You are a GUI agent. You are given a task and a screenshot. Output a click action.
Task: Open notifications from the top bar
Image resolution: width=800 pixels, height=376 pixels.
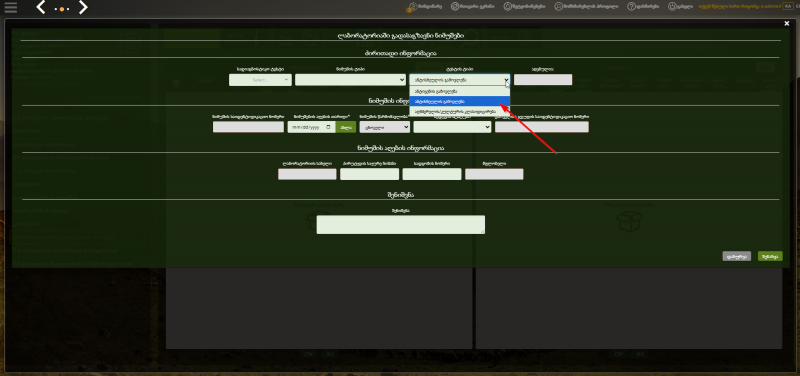(x=524, y=7)
